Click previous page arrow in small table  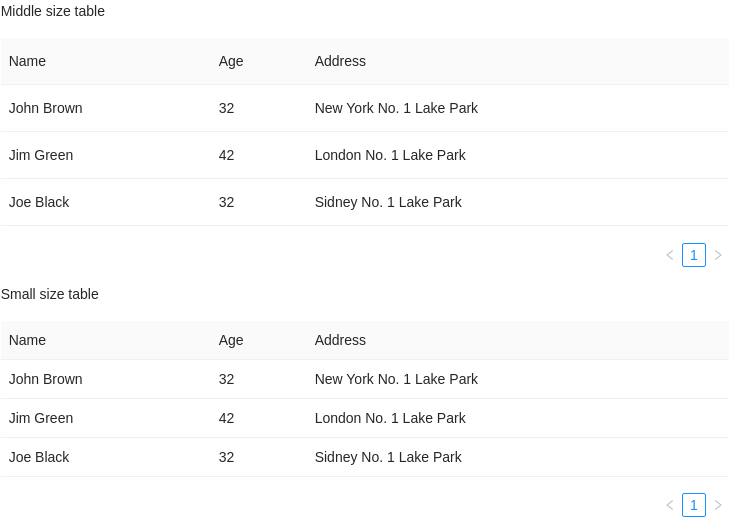pos(670,505)
